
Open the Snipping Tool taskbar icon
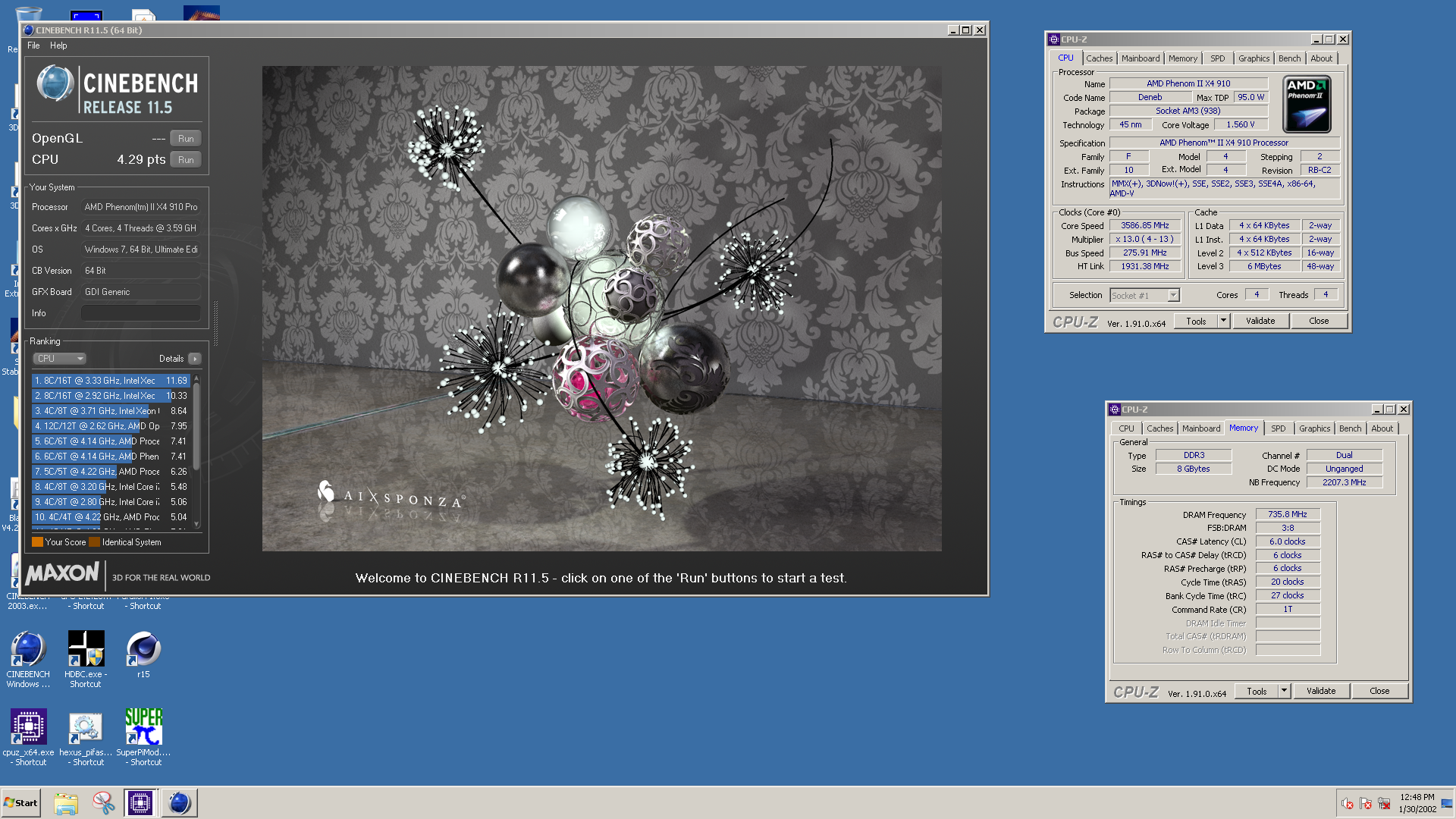104,803
